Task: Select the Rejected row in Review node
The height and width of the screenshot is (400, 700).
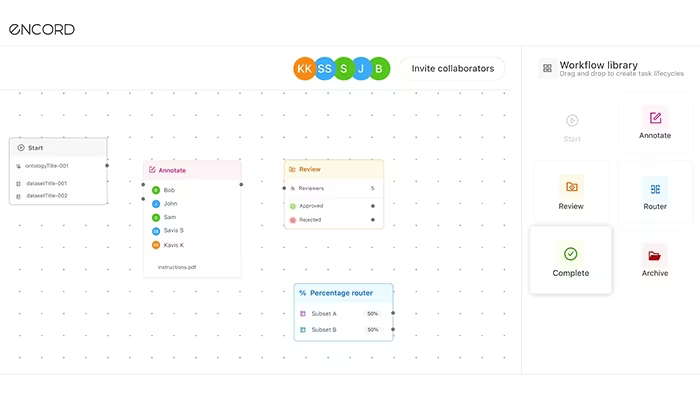Action: (x=333, y=220)
